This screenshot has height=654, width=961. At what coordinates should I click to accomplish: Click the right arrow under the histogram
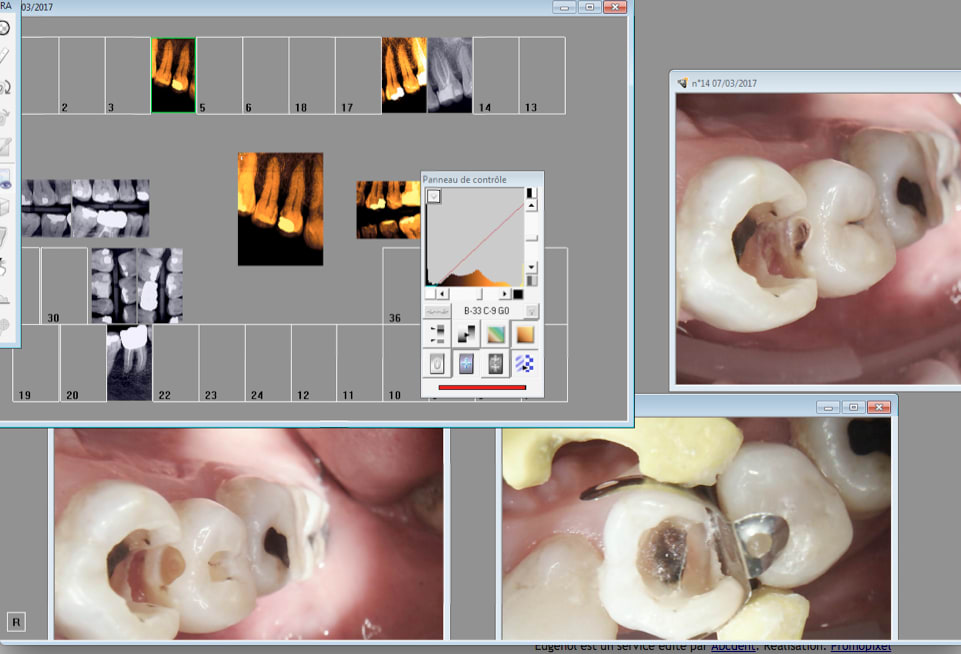click(x=505, y=294)
